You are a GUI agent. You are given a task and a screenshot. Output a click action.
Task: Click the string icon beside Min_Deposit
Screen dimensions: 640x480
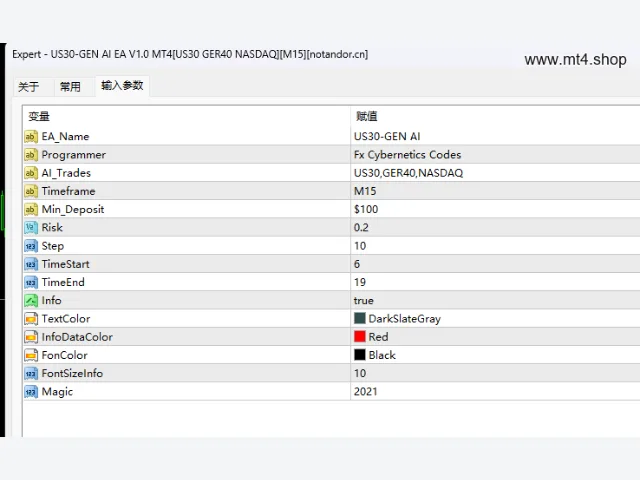(31, 209)
